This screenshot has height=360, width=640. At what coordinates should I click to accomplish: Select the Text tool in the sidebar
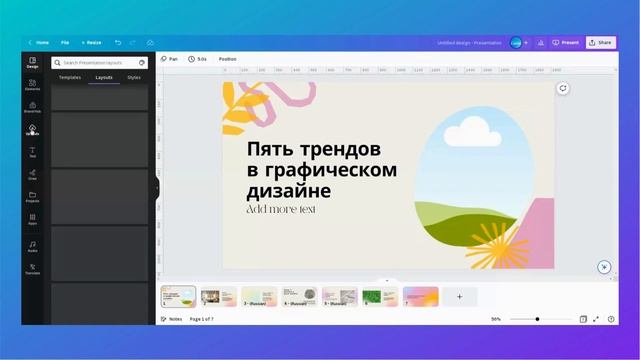click(32, 152)
